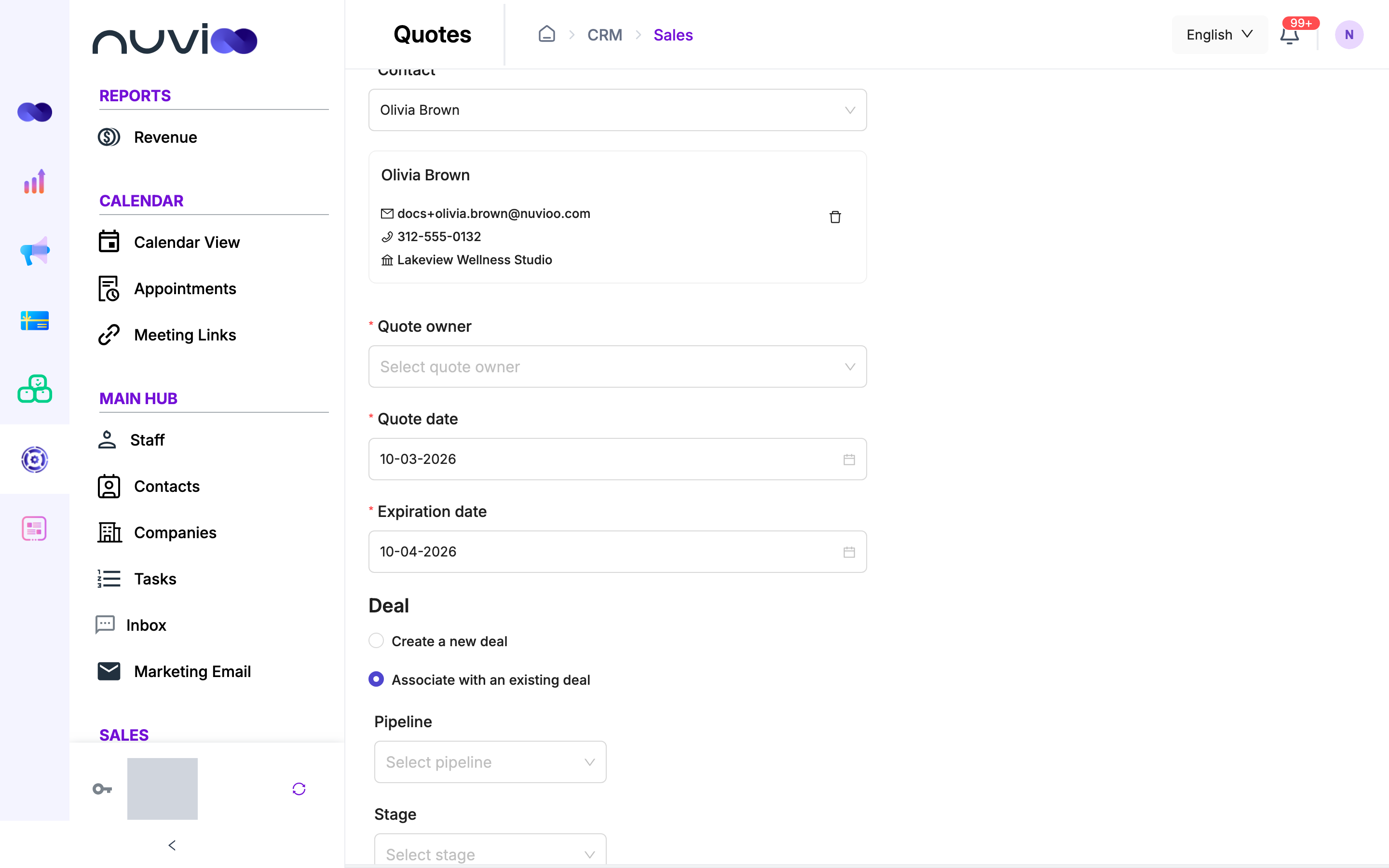The width and height of the screenshot is (1389, 868).
Task: Expand the Select pipeline dropdown
Action: click(x=490, y=762)
